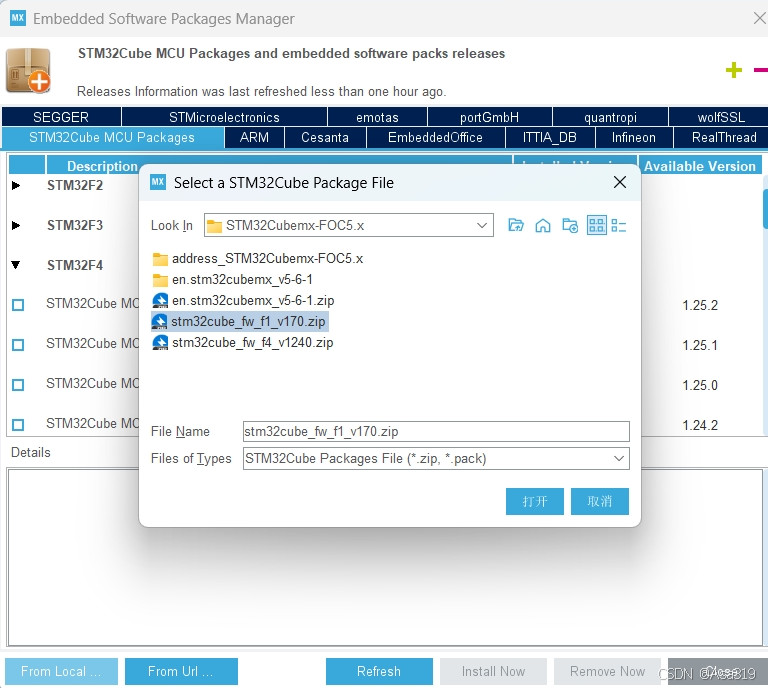This screenshot has width=768, height=688.
Task: Click the Description column header
Action: tap(102, 166)
